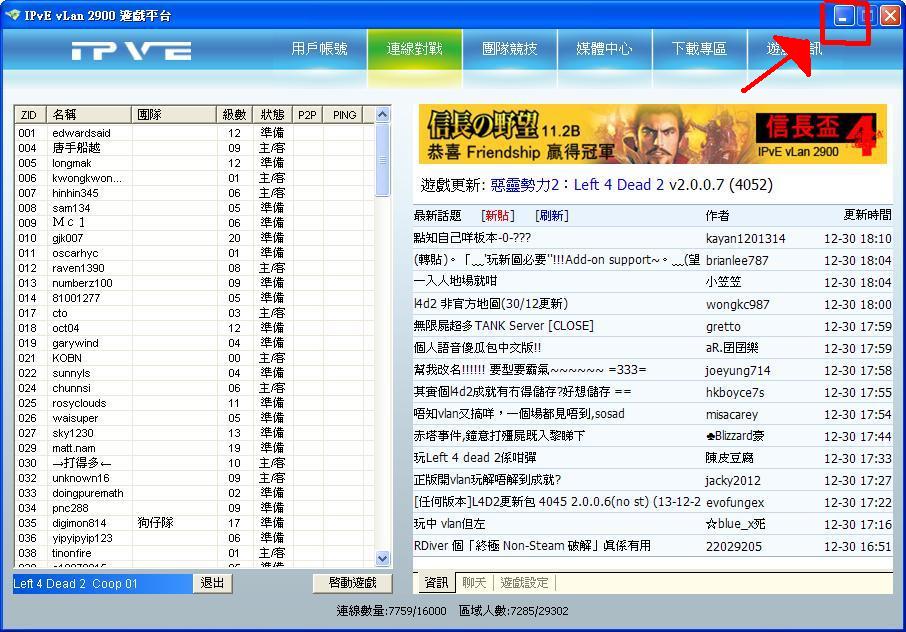Open the 媒體中心 tab
This screenshot has height=632, width=906.
click(604, 49)
